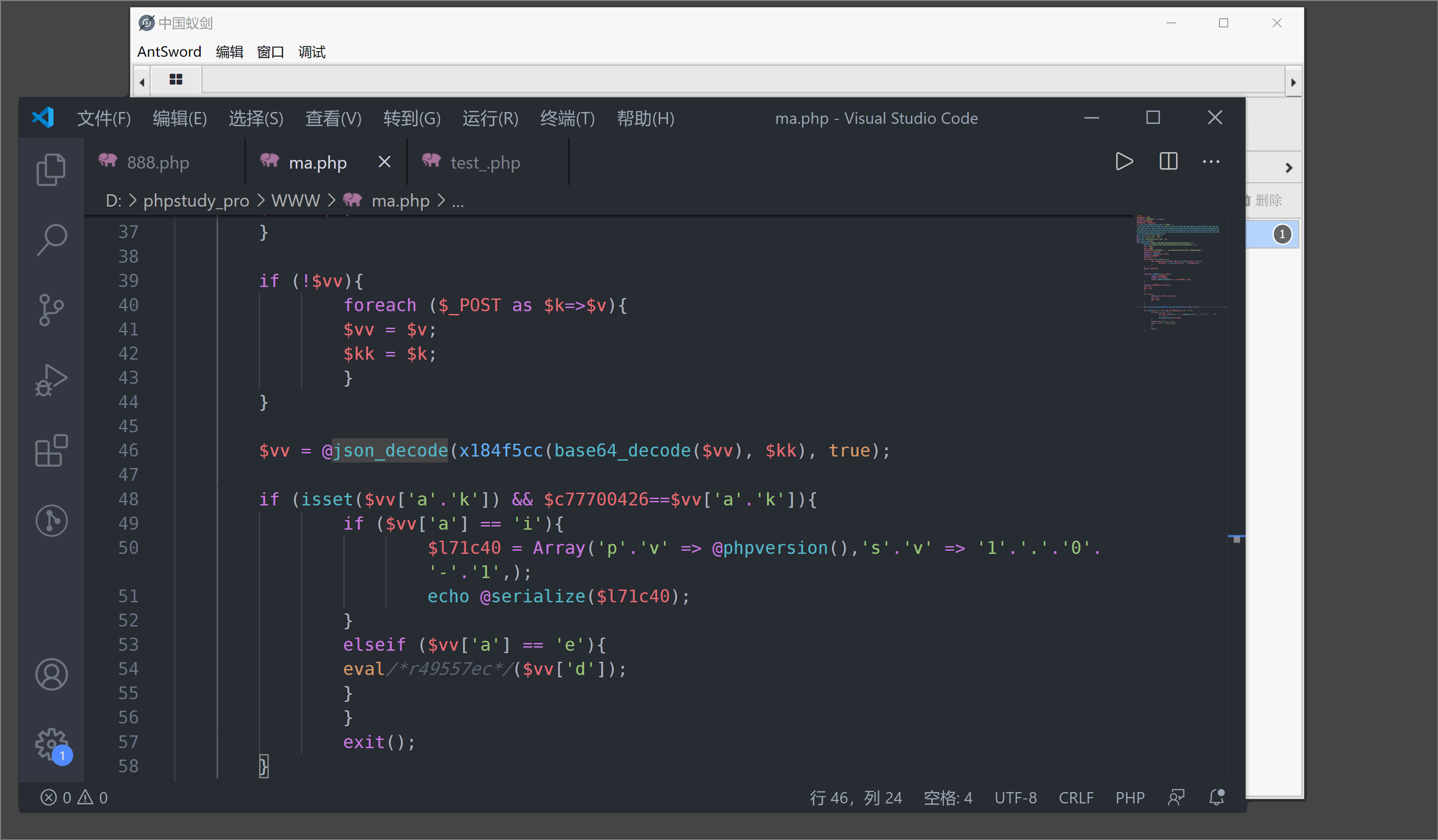Screen dimensions: 1438x840
Task: Switch to the 888.php tab
Action: pyautogui.click(x=165, y=162)
